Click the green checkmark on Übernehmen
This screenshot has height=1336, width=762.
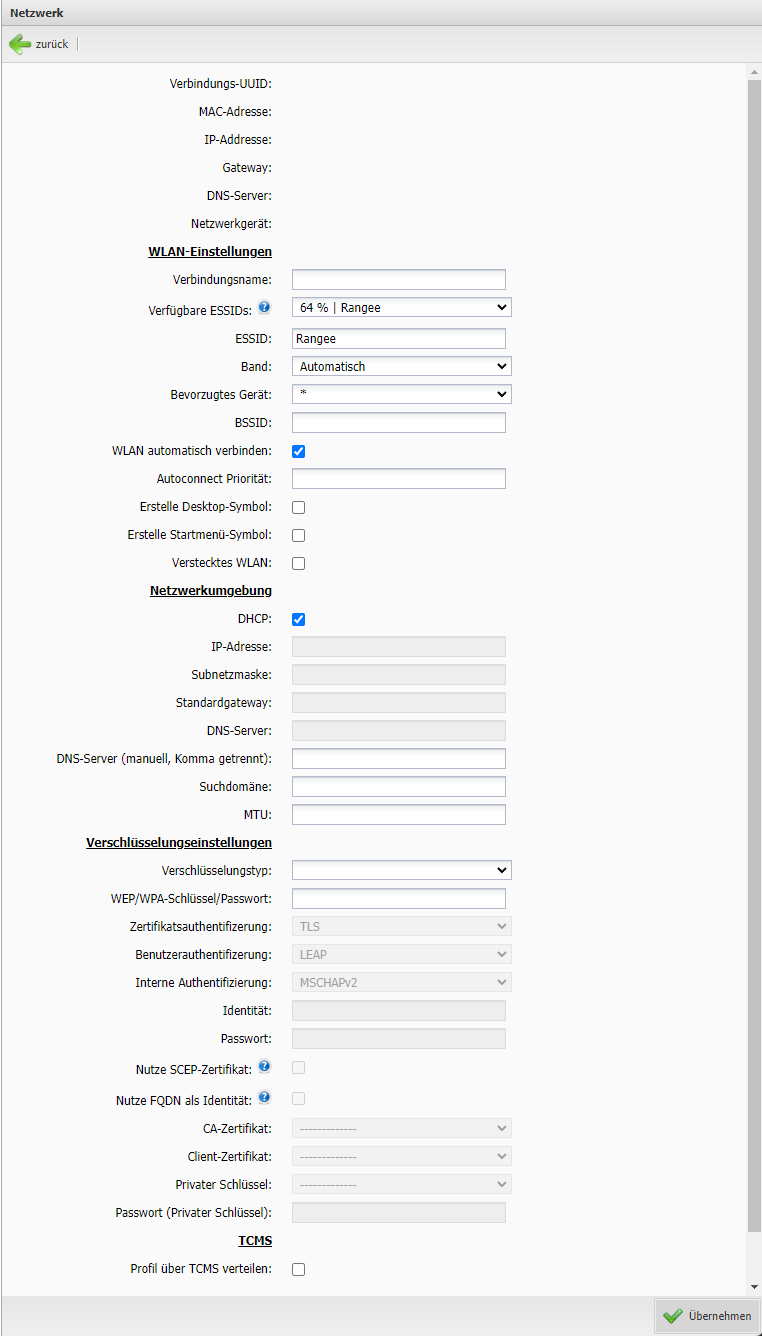click(x=672, y=1316)
